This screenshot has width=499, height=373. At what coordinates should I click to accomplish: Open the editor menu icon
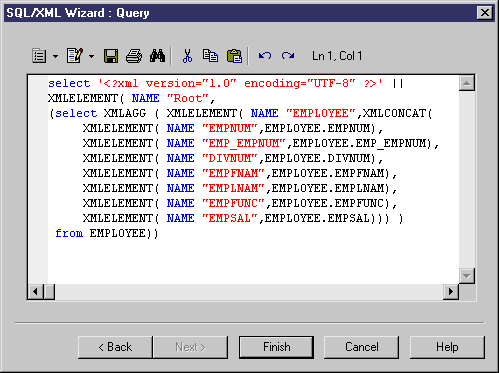click(x=39, y=56)
